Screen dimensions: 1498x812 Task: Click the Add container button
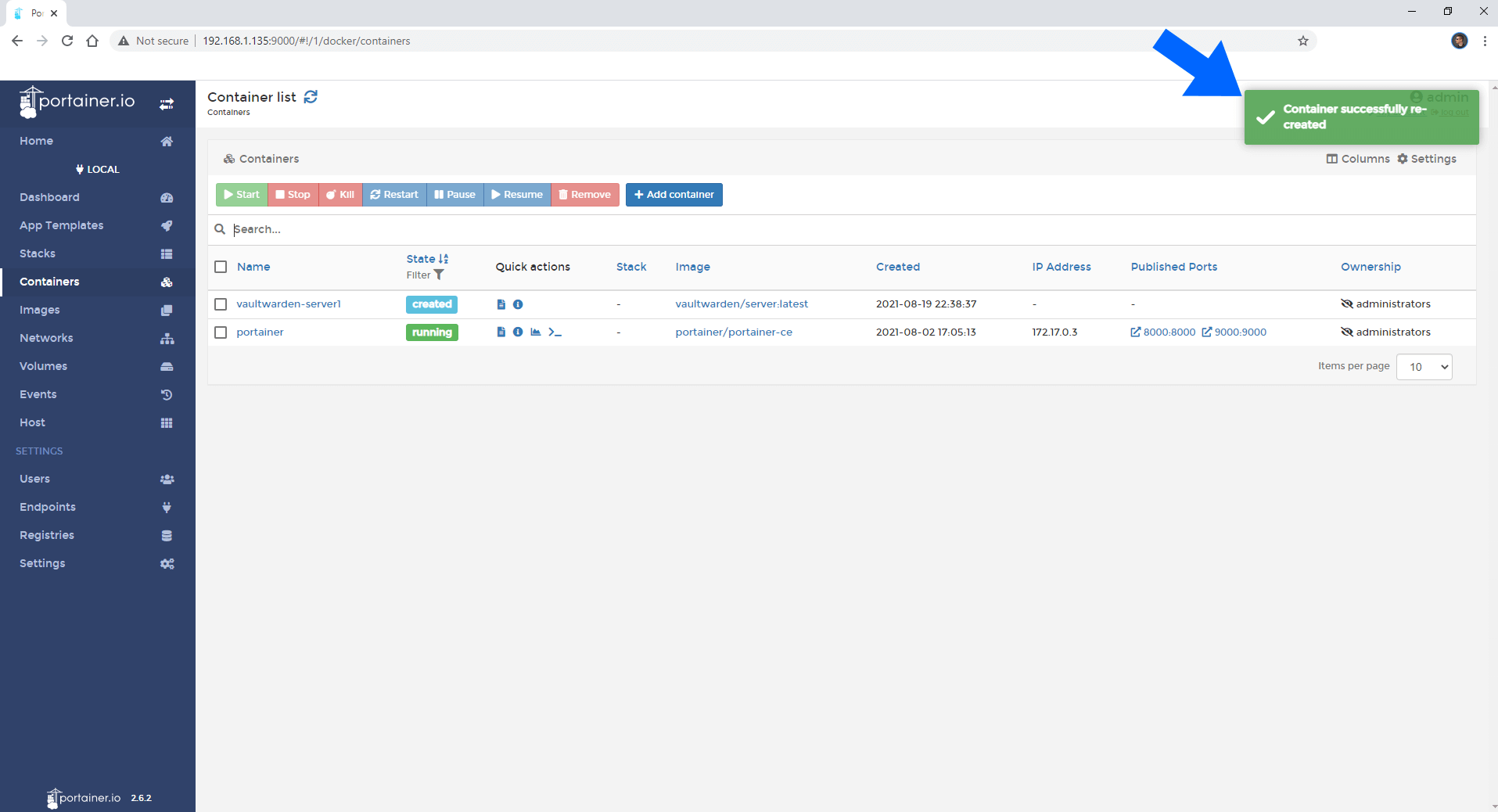coord(674,195)
